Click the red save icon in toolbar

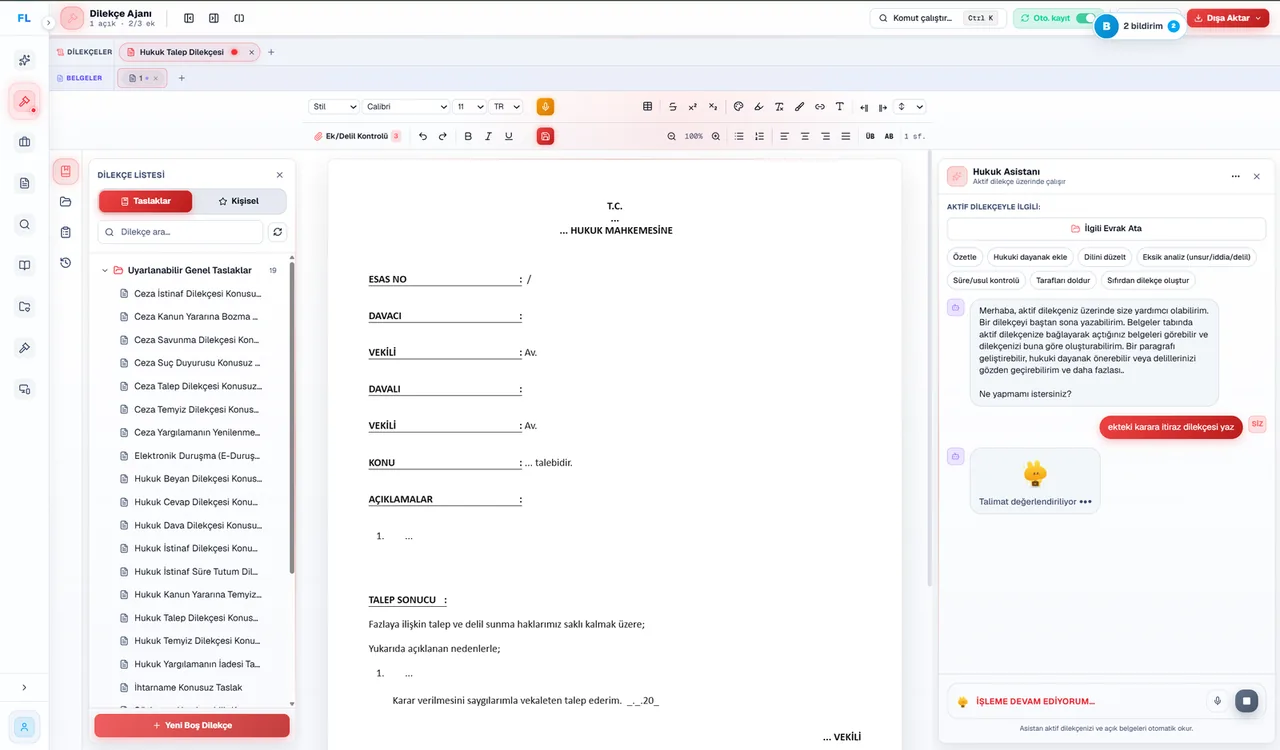(x=545, y=136)
